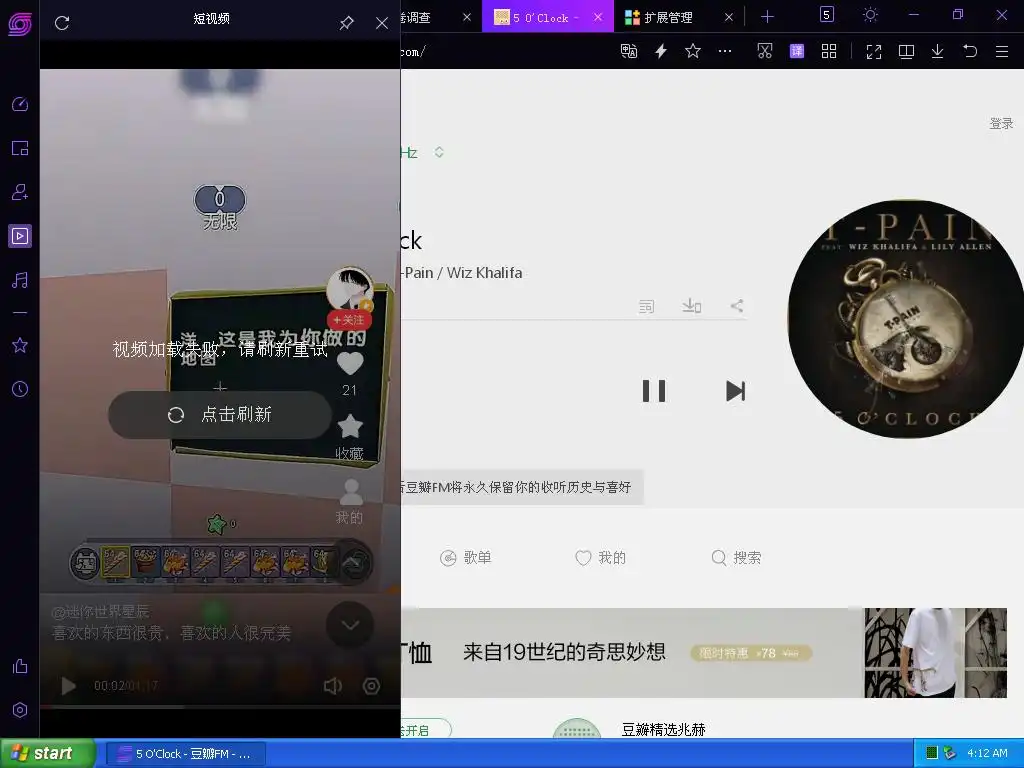Click the 点击刷新 reload button
This screenshot has height=768, width=1024.
pyautogui.click(x=220, y=415)
